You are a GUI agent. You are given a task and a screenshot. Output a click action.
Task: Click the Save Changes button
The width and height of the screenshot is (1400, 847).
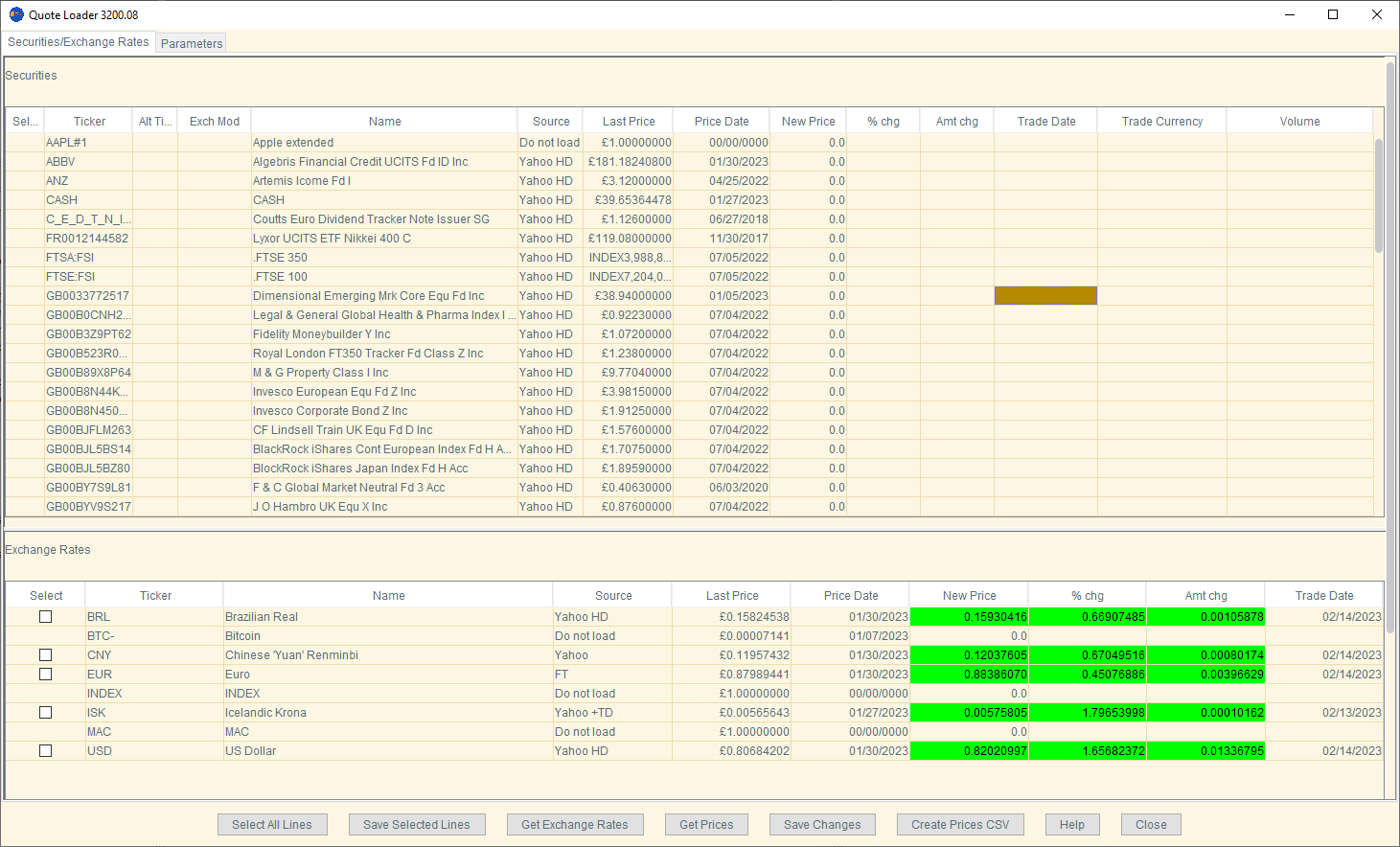tap(822, 825)
